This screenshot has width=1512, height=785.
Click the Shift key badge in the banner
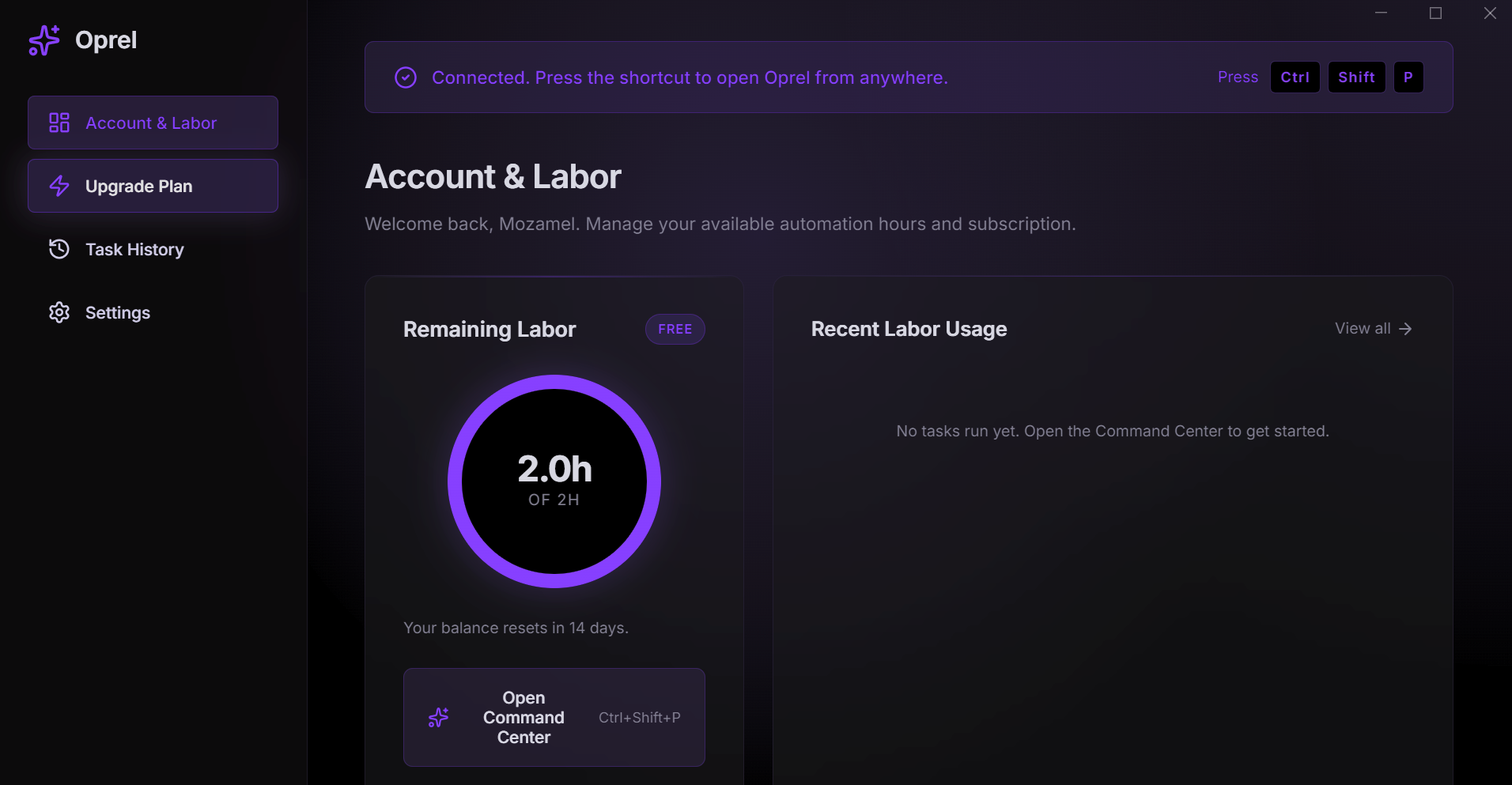[1356, 77]
